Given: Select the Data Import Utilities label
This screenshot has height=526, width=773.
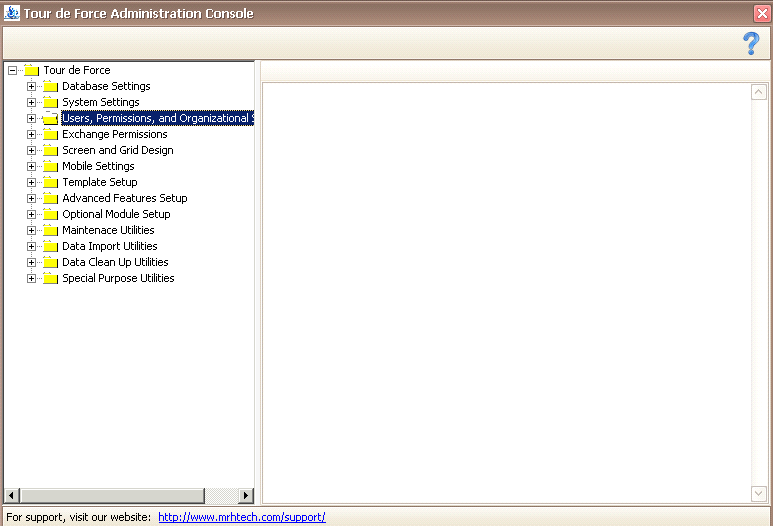Looking at the screenshot, I should click(109, 246).
